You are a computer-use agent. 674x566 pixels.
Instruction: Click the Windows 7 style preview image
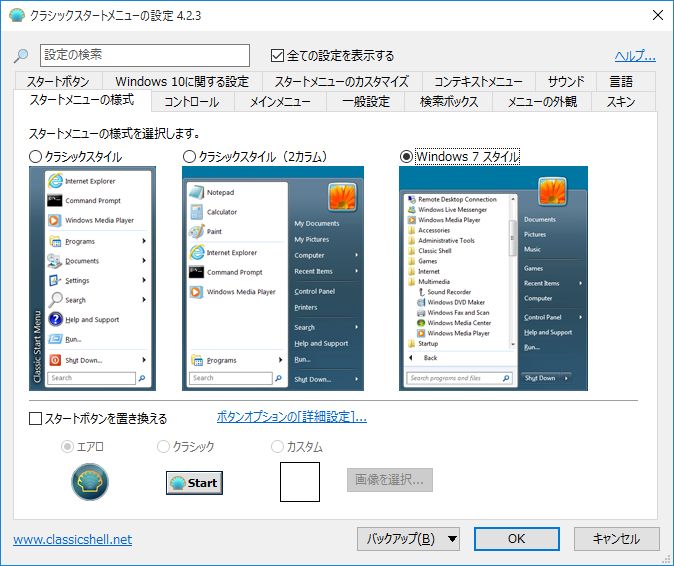(493, 277)
